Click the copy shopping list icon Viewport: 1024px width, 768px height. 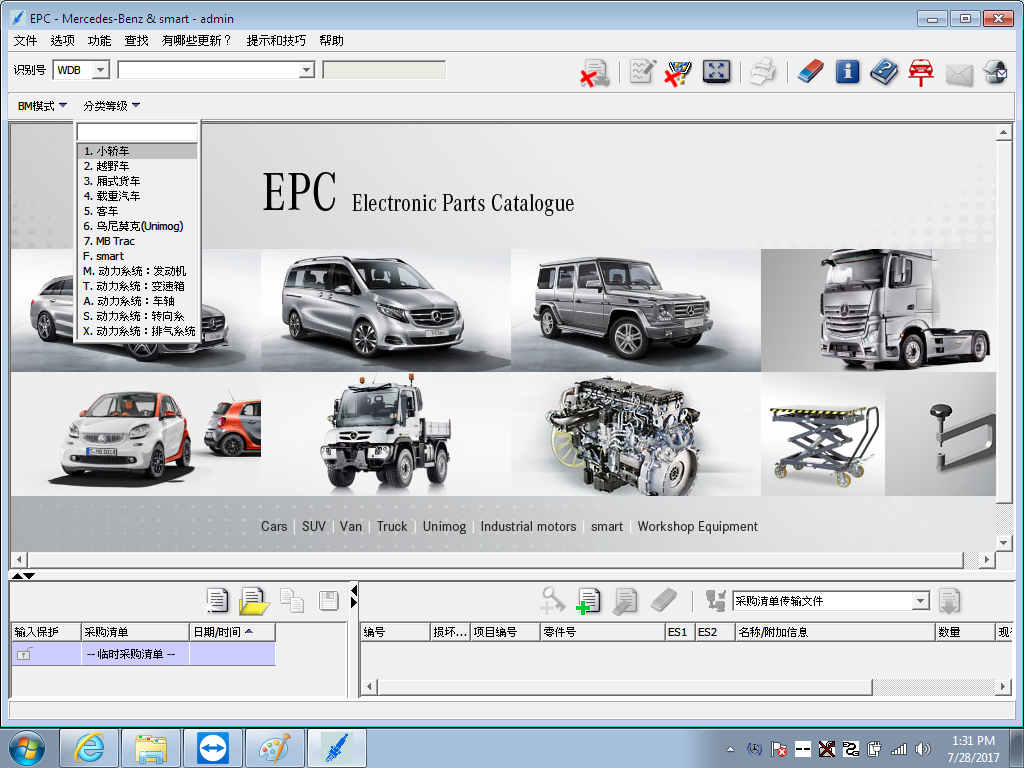click(x=291, y=600)
